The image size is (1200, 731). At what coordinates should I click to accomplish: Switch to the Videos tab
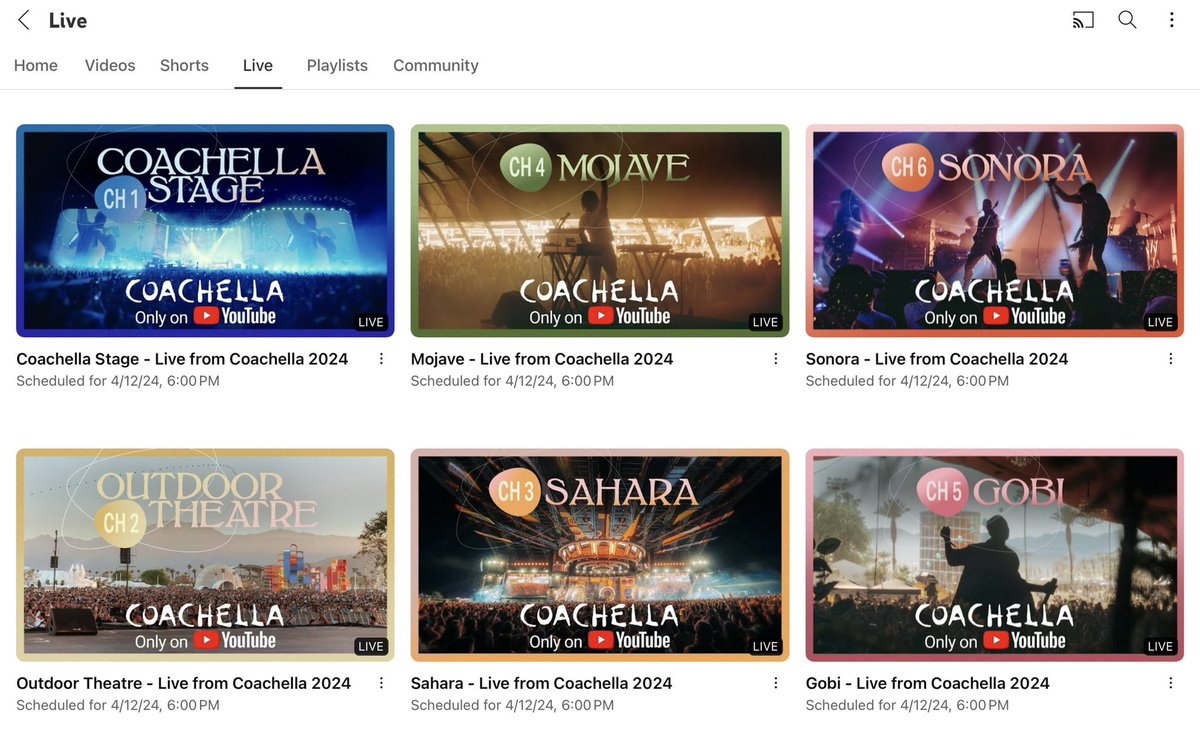pyautogui.click(x=109, y=65)
